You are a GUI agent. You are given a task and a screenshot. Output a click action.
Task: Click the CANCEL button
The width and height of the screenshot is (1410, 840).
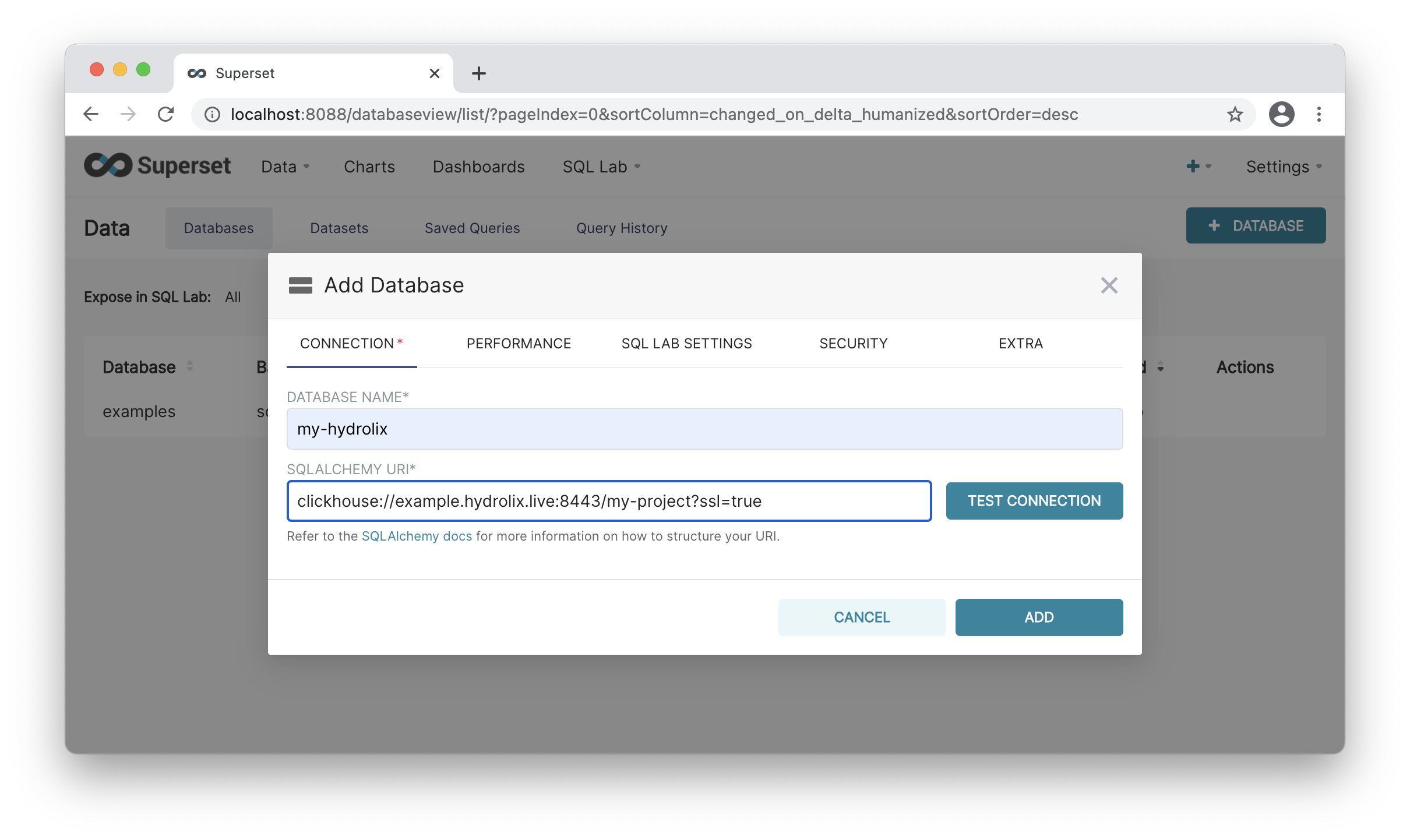point(862,617)
